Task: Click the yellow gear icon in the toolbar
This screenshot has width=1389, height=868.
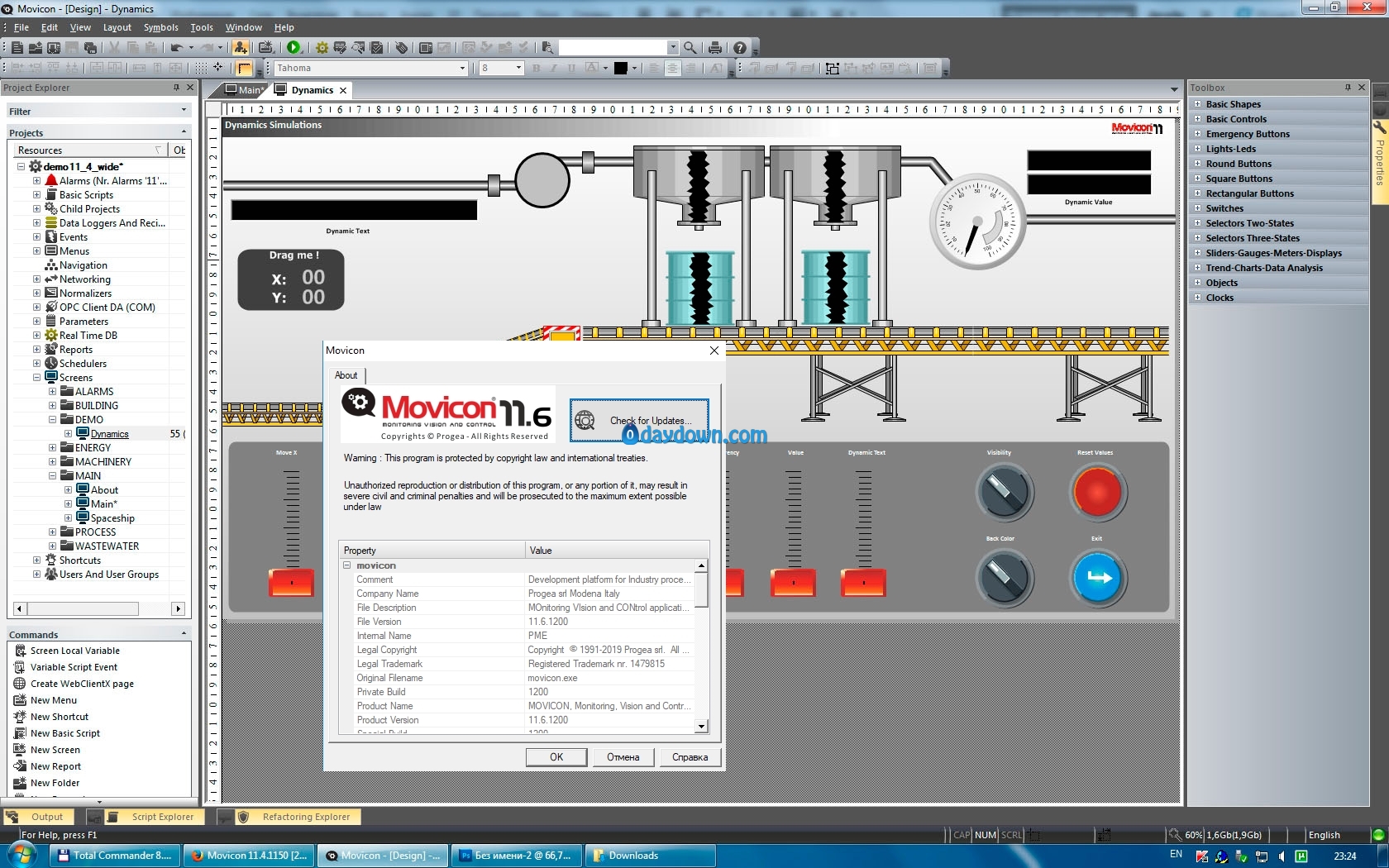Action: click(x=322, y=48)
